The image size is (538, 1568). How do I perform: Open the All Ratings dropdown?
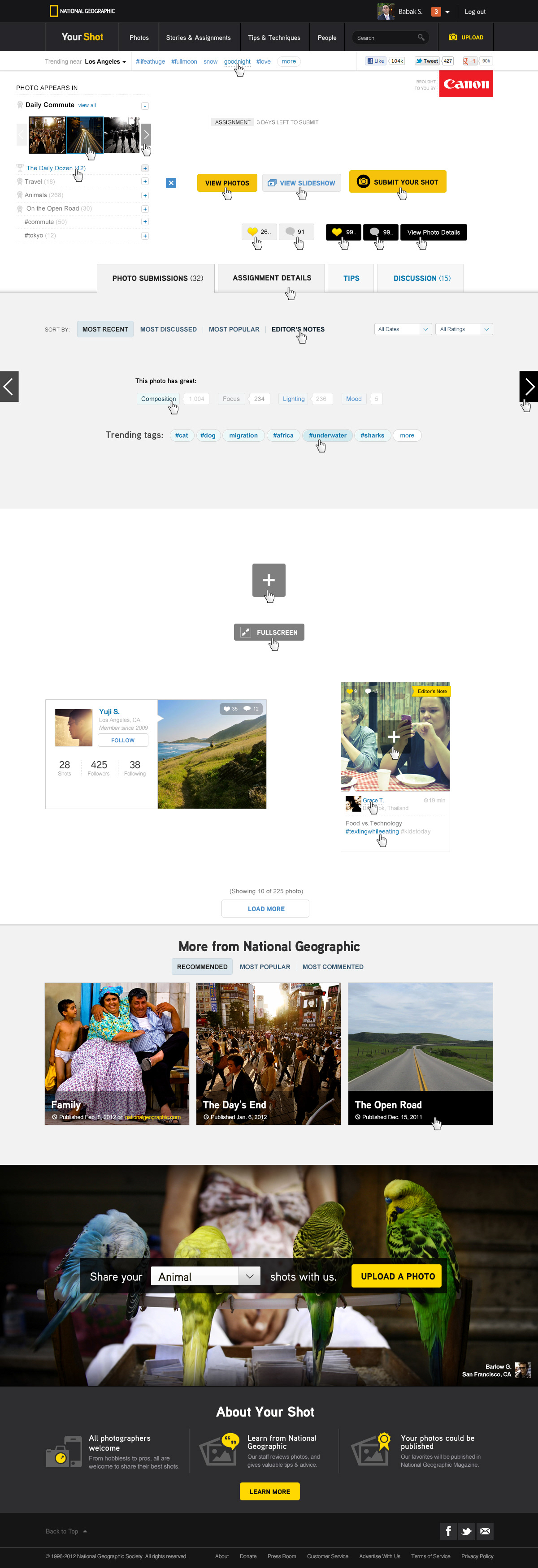coord(464,329)
